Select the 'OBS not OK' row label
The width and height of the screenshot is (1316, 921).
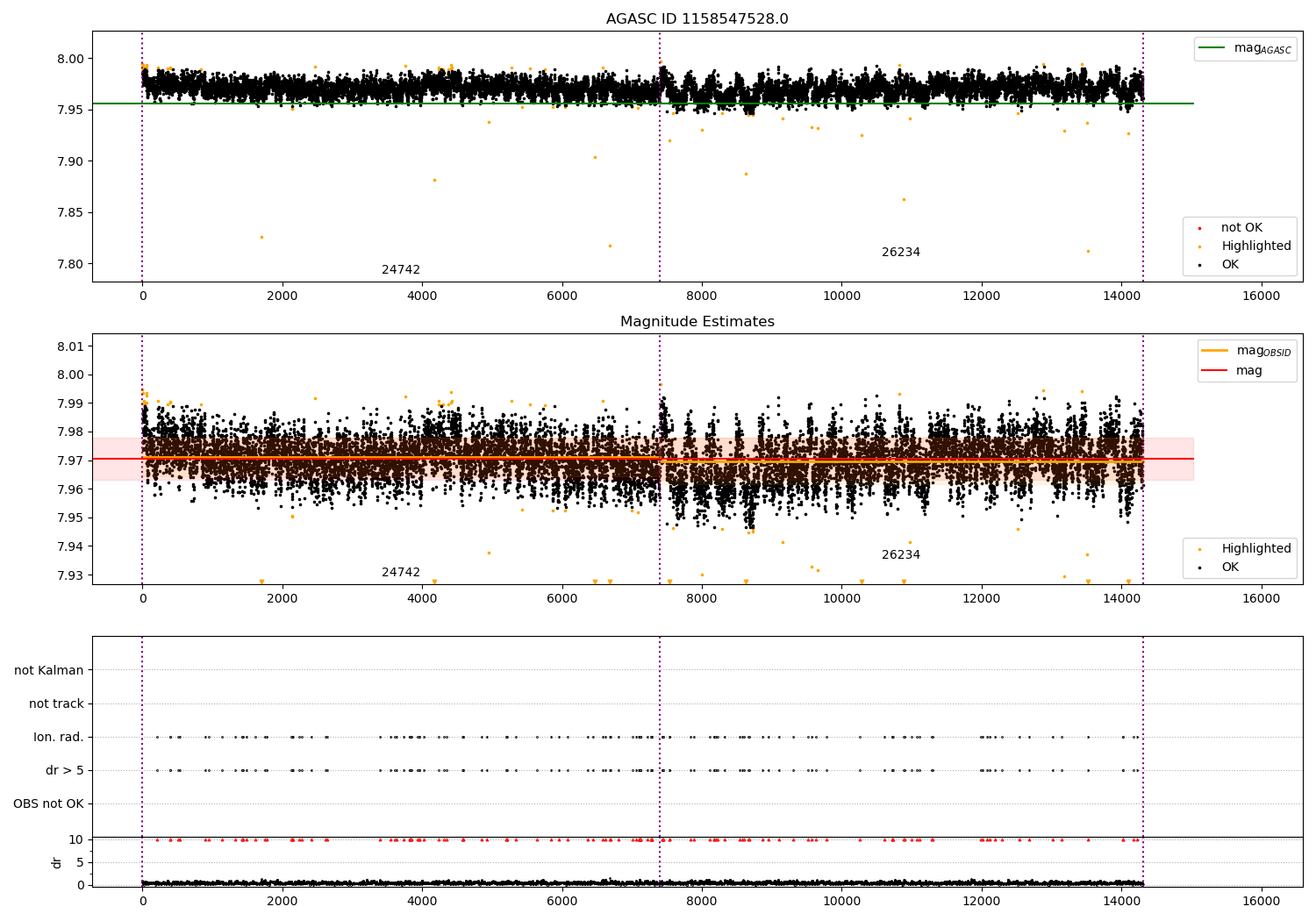[x=48, y=804]
